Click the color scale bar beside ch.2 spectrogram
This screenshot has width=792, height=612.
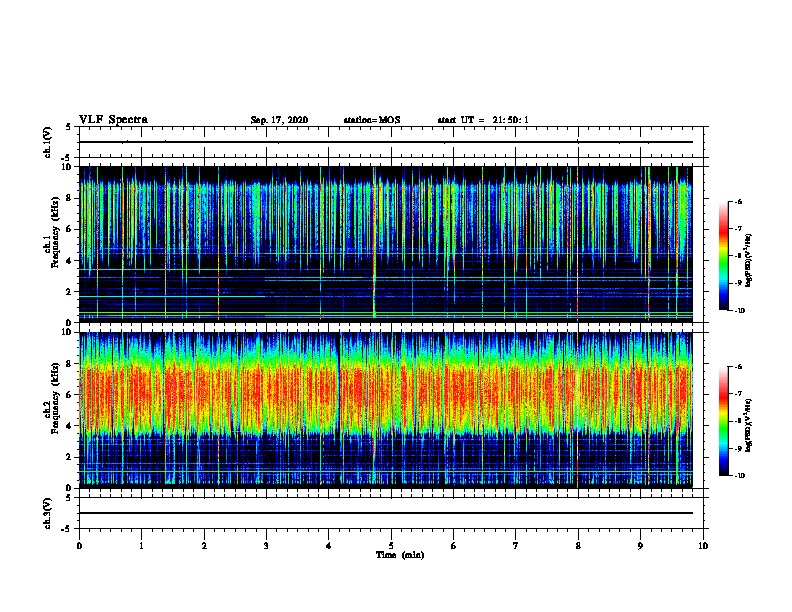coord(724,421)
